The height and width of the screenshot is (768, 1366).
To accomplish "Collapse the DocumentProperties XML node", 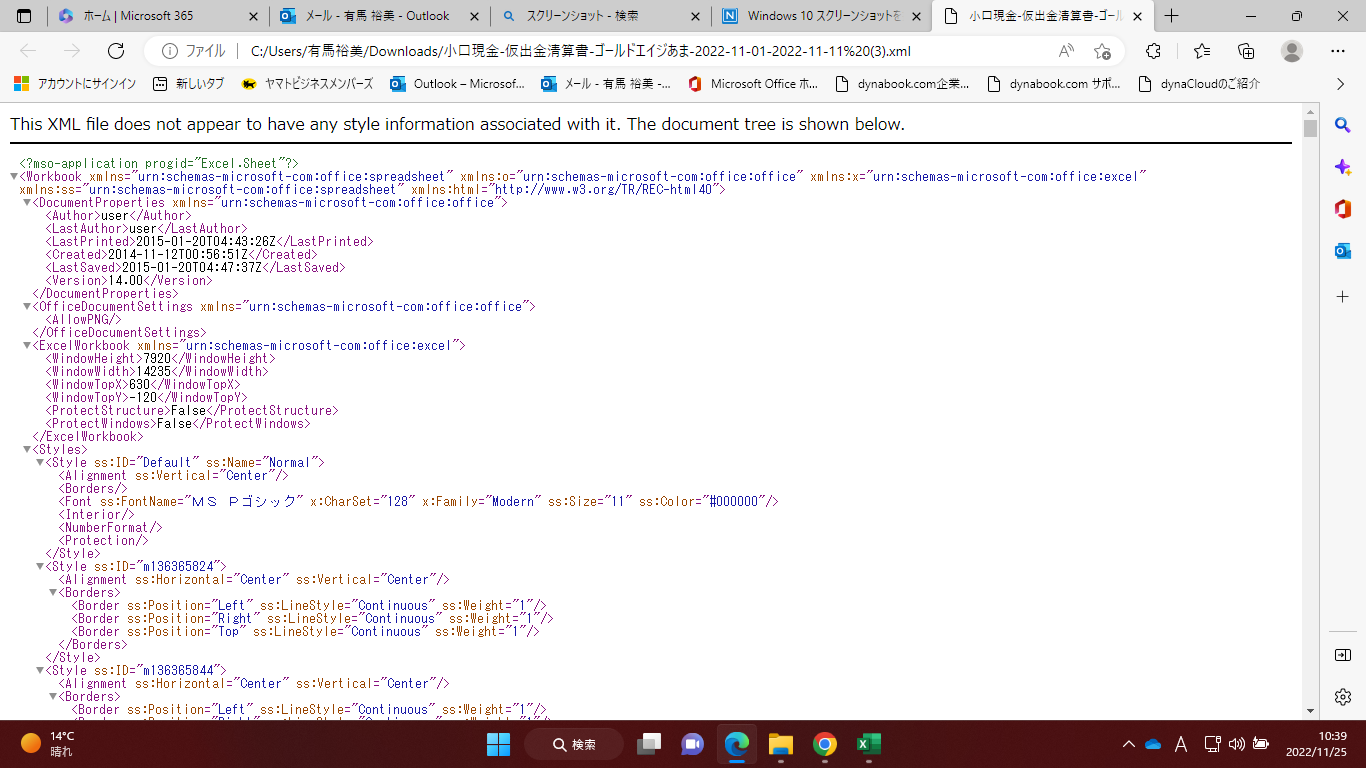I will [x=27, y=203].
